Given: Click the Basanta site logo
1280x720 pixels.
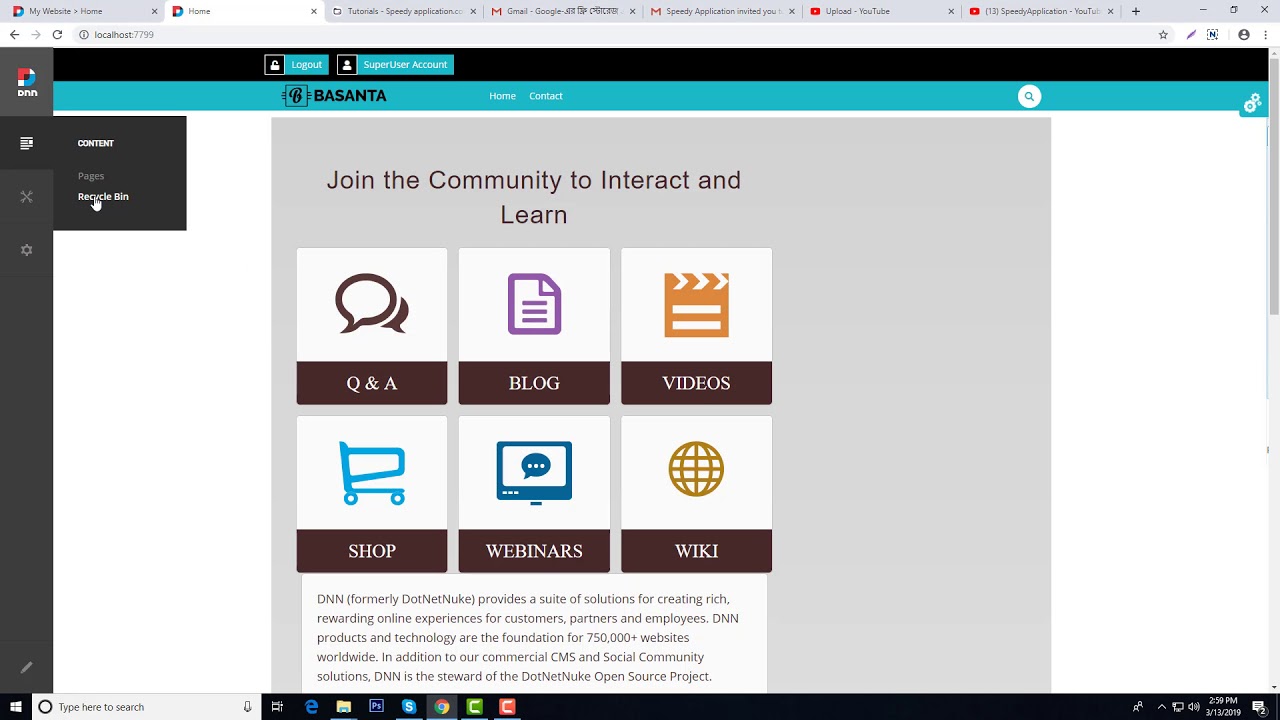Looking at the screenshot, I should pyautogui.click(x=334, y=96).
